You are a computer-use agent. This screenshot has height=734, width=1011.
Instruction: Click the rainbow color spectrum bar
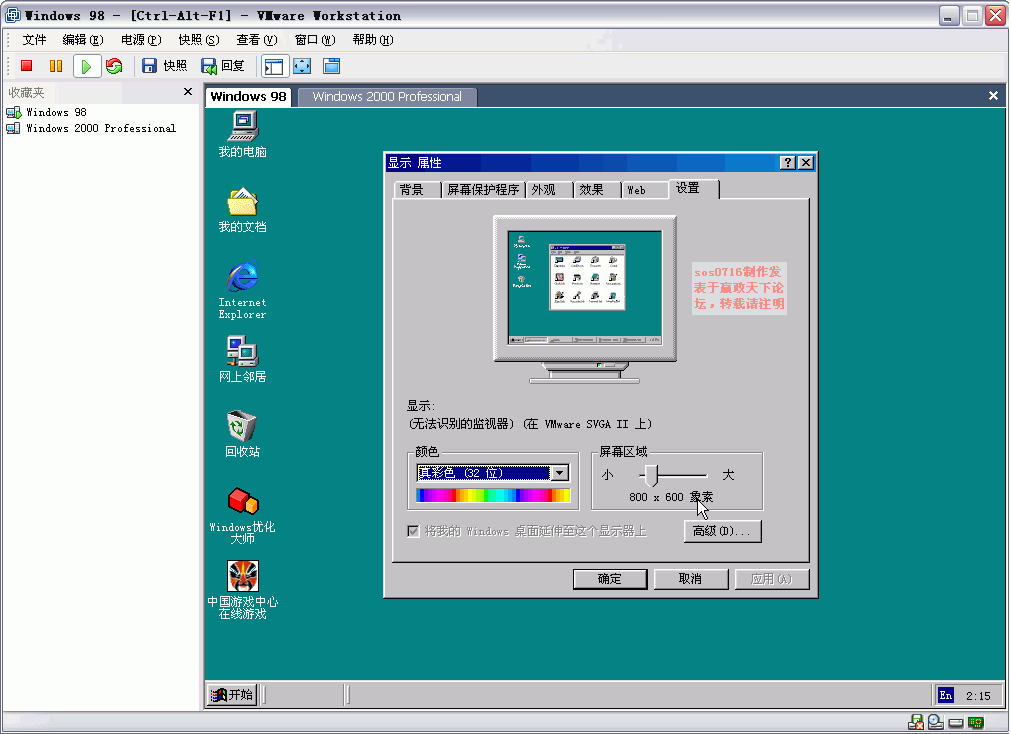coord(493,495)
